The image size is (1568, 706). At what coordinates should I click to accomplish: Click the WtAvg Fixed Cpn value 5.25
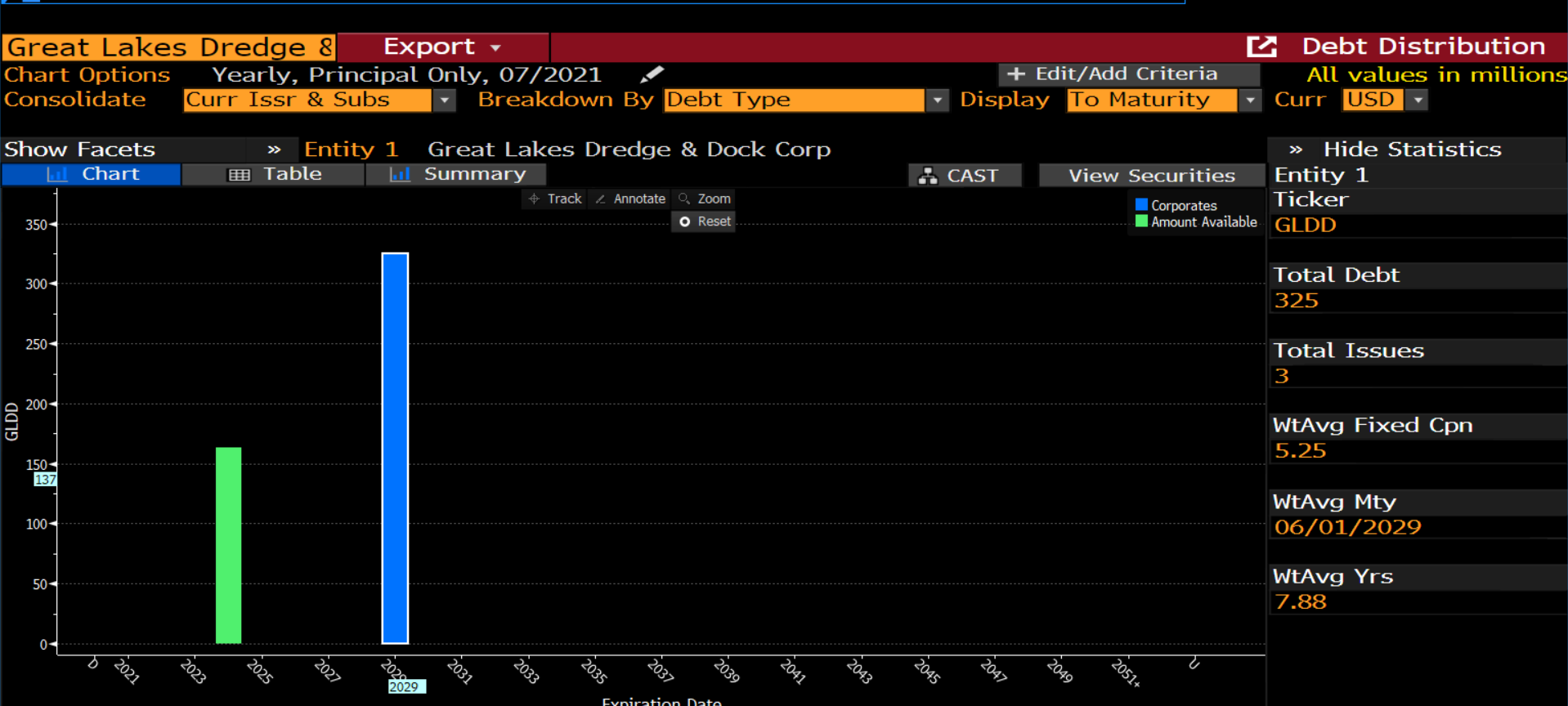(x=1301, y=451)
